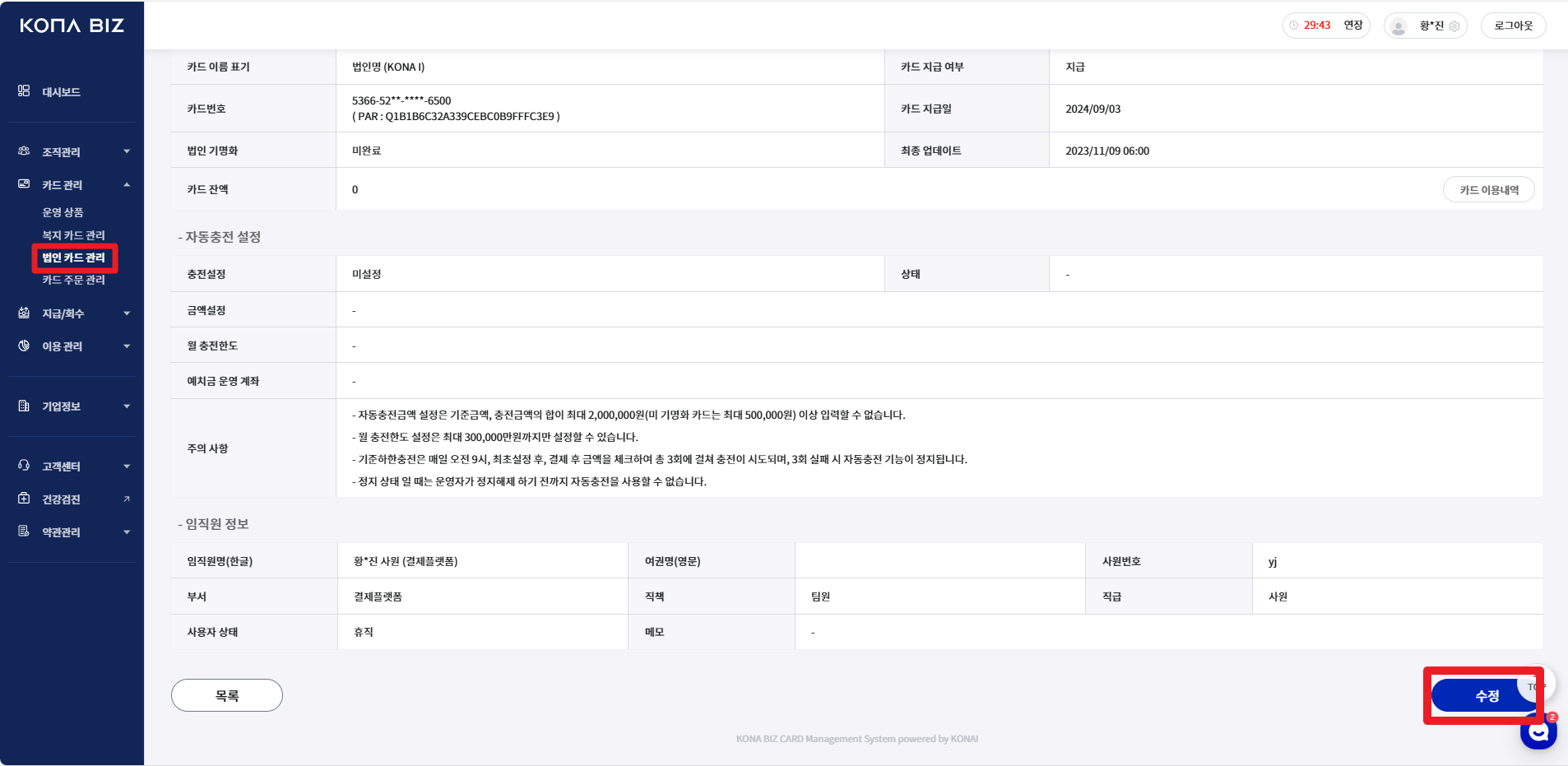Image resolution: width=1568 pixels, height=766 pixels.
Task: Click the 기업정보 building icon
Action: point(24,406)
